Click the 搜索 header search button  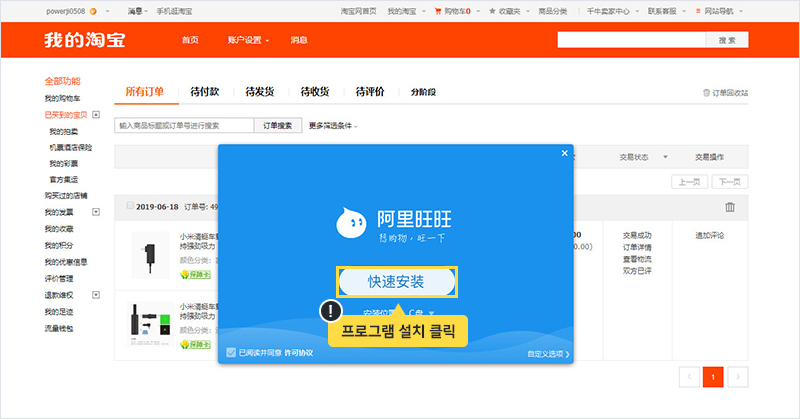tap(727, 40)
